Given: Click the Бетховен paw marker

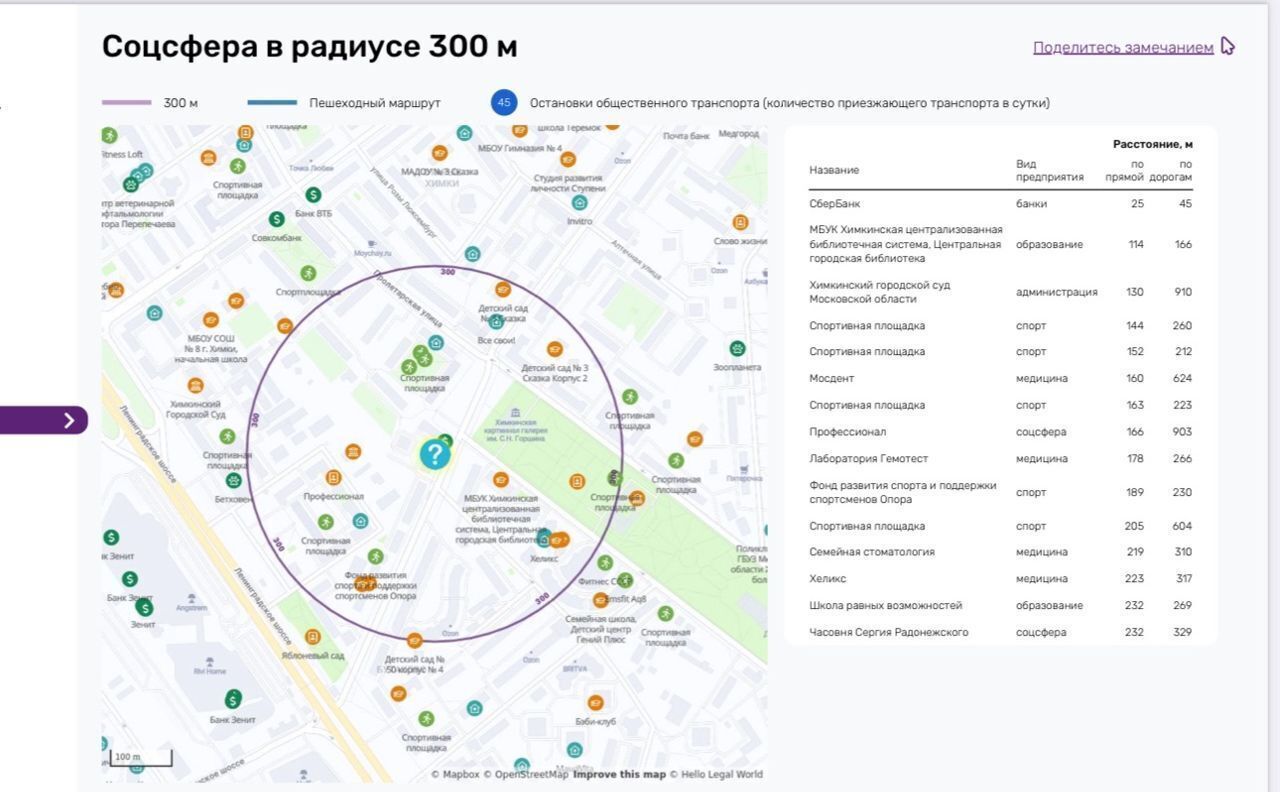Looking at the screenshot, I should (x=233, y=480).
